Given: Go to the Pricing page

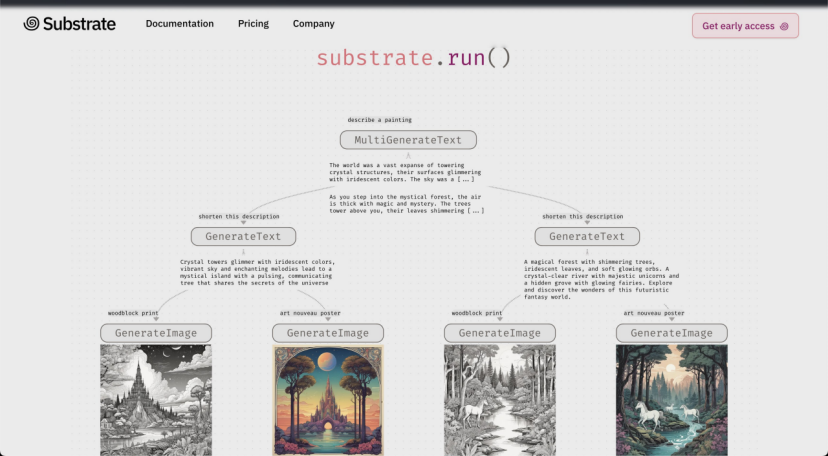Looking at the screenshot, I should pyautogui.click(x=253, y=24).
